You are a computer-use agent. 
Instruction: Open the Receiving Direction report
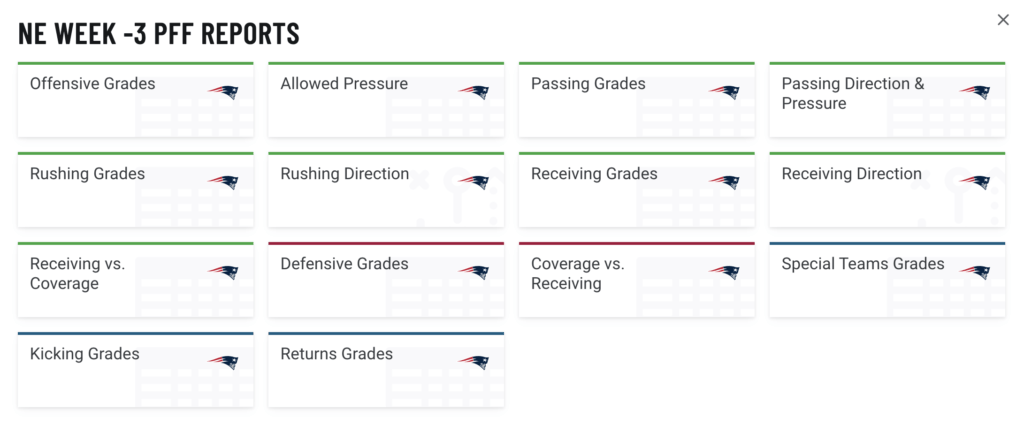click(x=851, y=174)
